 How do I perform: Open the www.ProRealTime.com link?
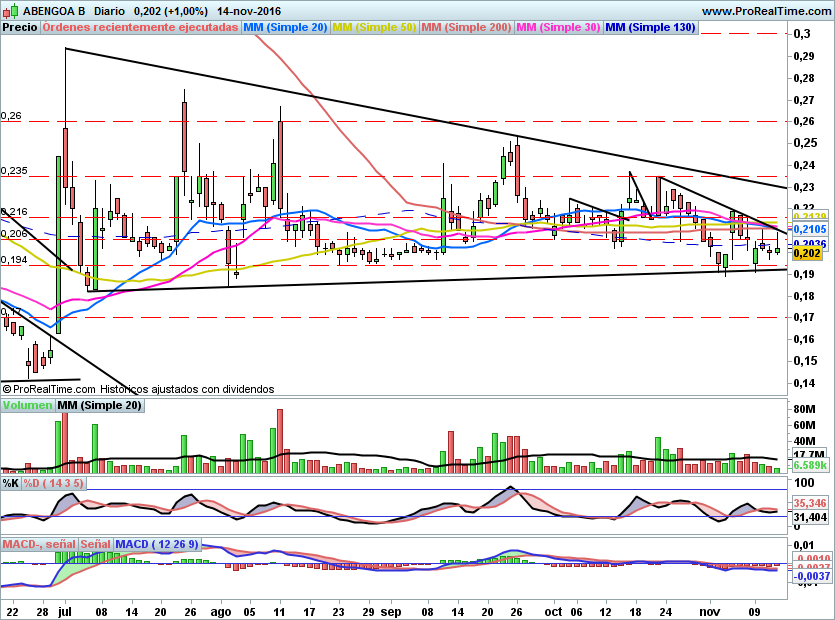point(766,11)
